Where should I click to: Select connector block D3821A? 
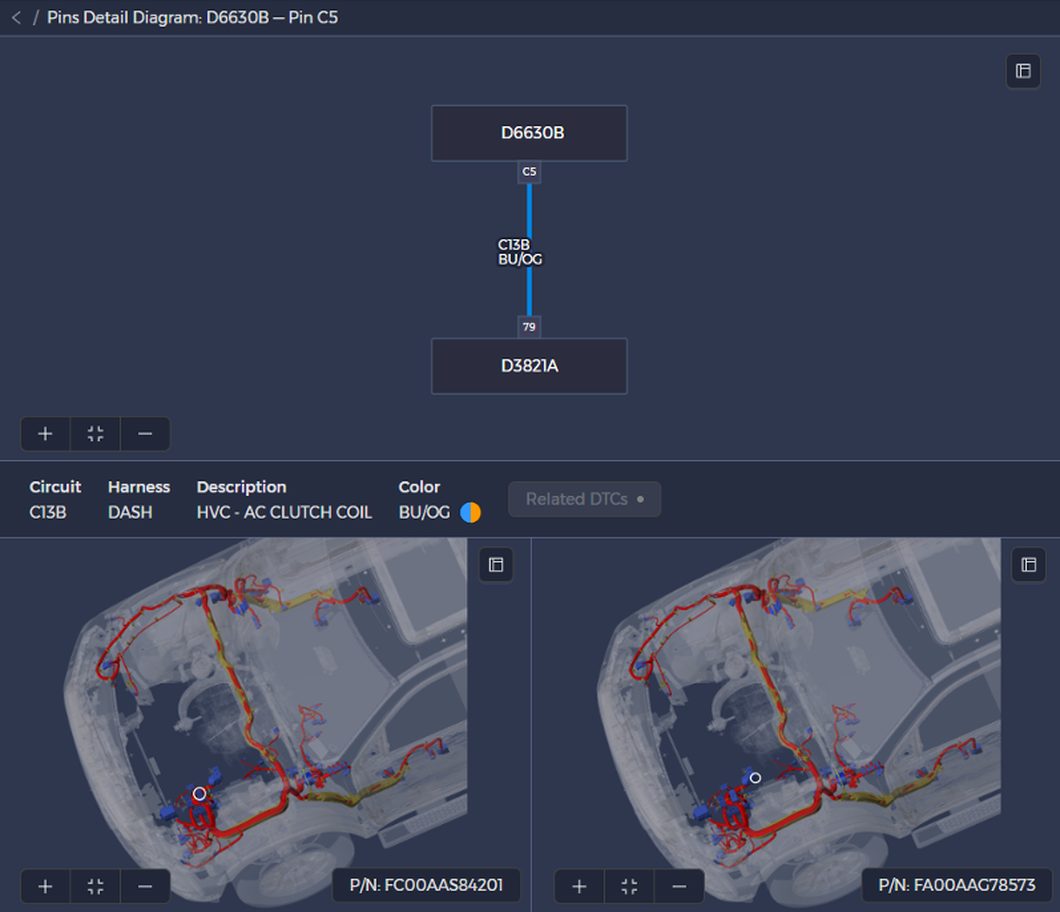pyautogui.click(x=529, y=366)
